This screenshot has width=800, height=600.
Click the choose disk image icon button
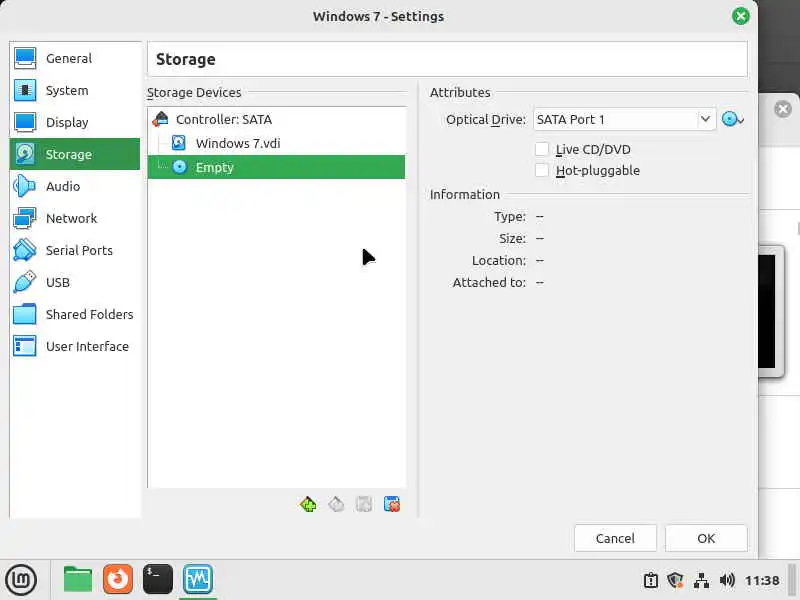click(733, 119)
